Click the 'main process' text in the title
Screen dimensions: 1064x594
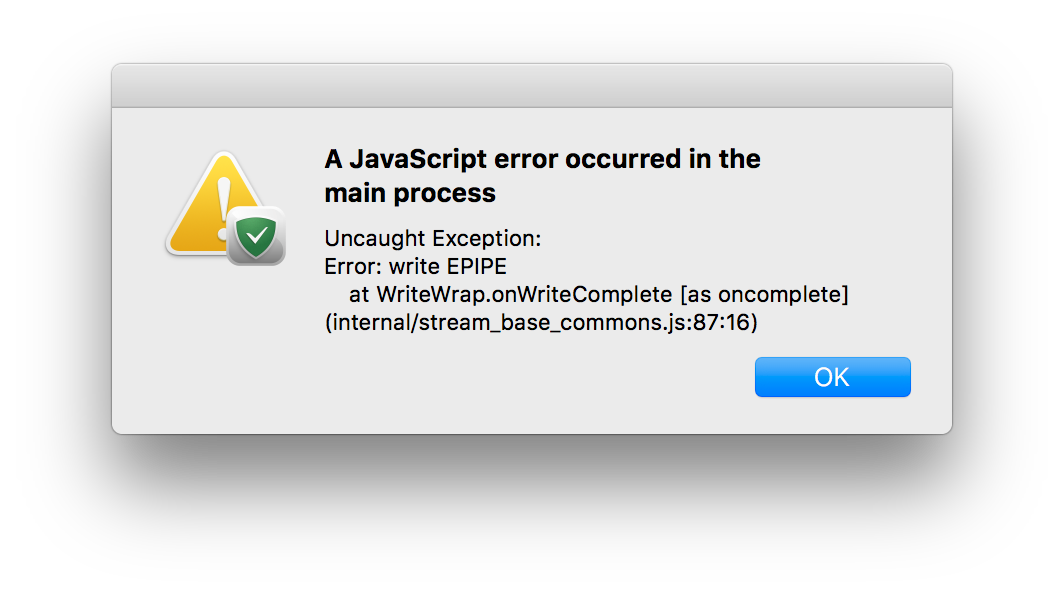pyautogui.click(x=410, y=192)
